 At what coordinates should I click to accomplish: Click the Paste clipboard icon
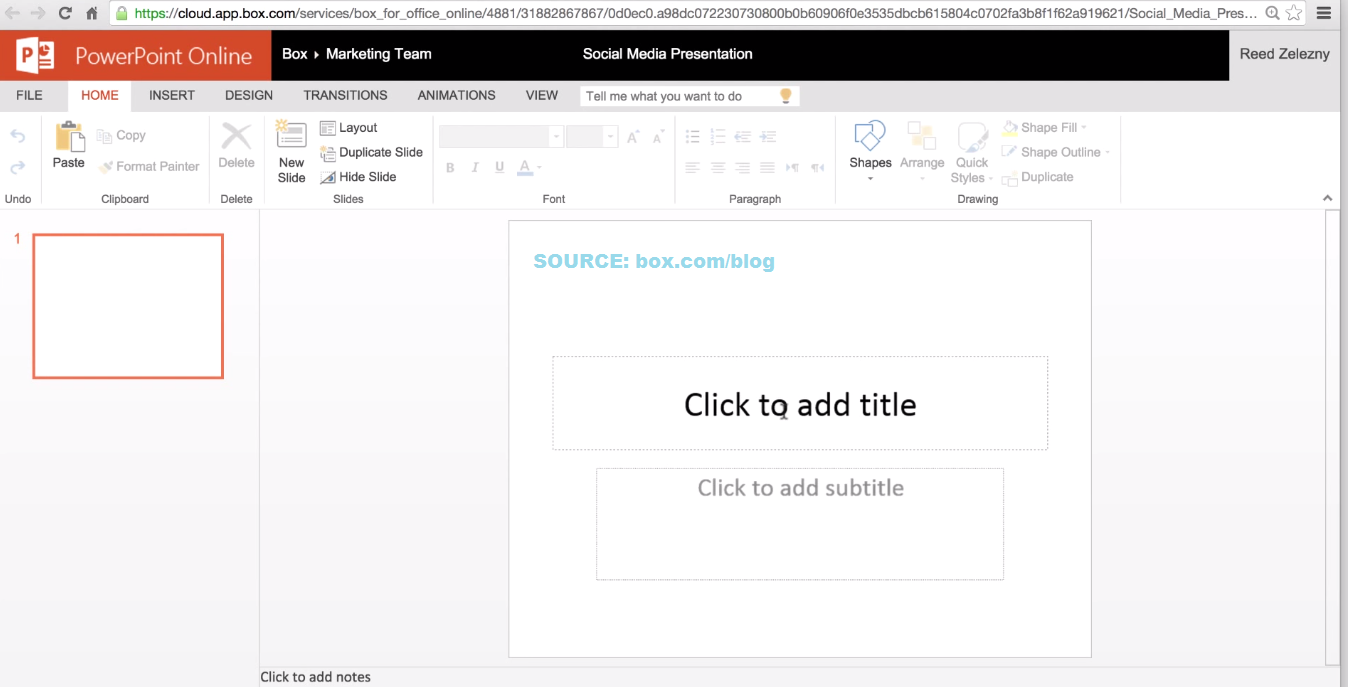[x=69, y=137]
